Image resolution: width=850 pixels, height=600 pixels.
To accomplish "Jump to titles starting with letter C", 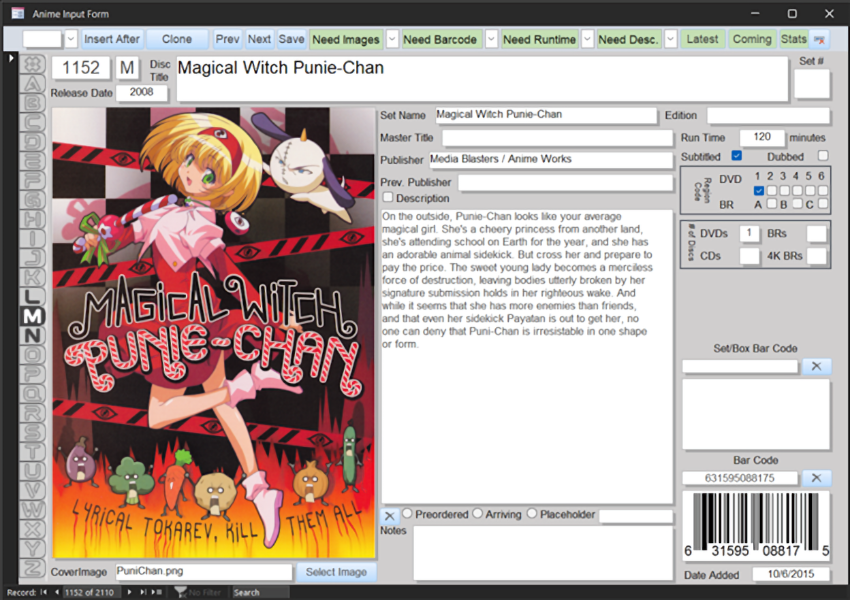I will coord(33,122).
